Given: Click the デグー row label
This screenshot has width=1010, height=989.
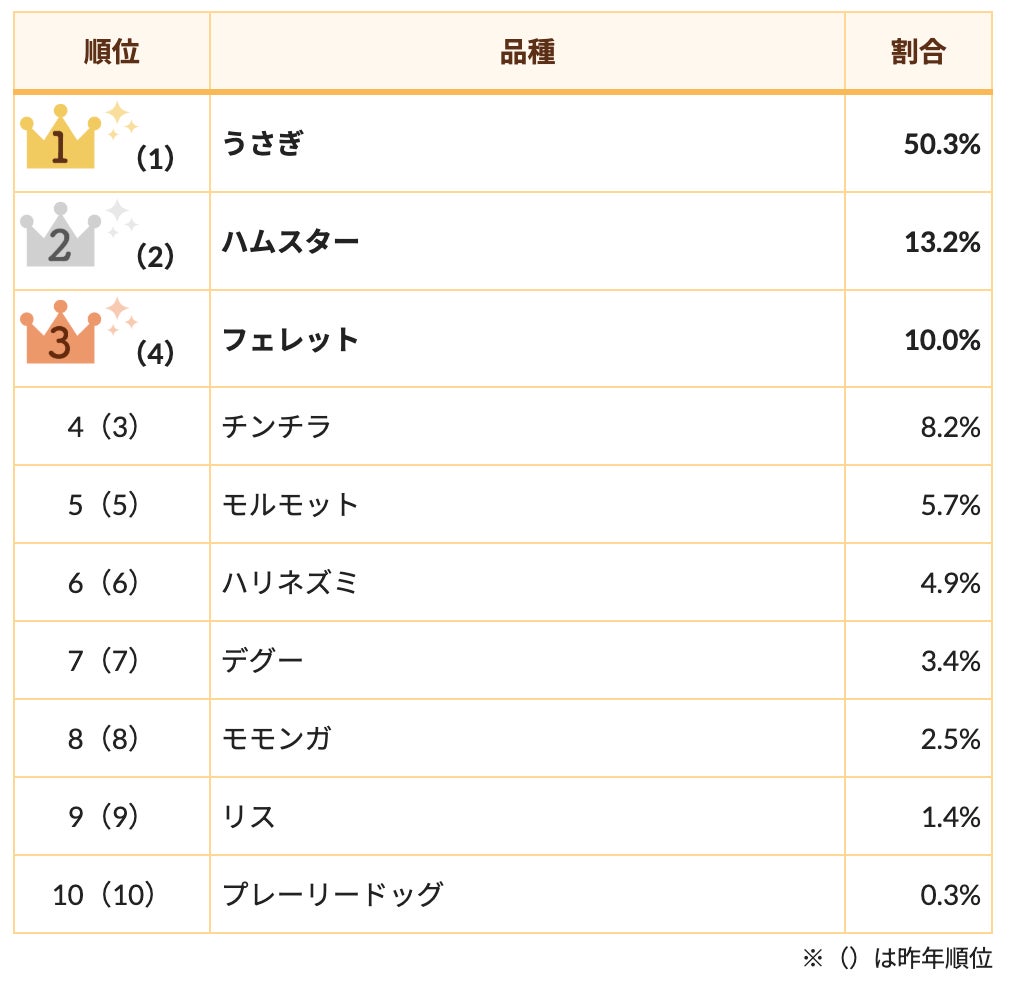Looking at the screenshot, I should (x=262, y=661).
